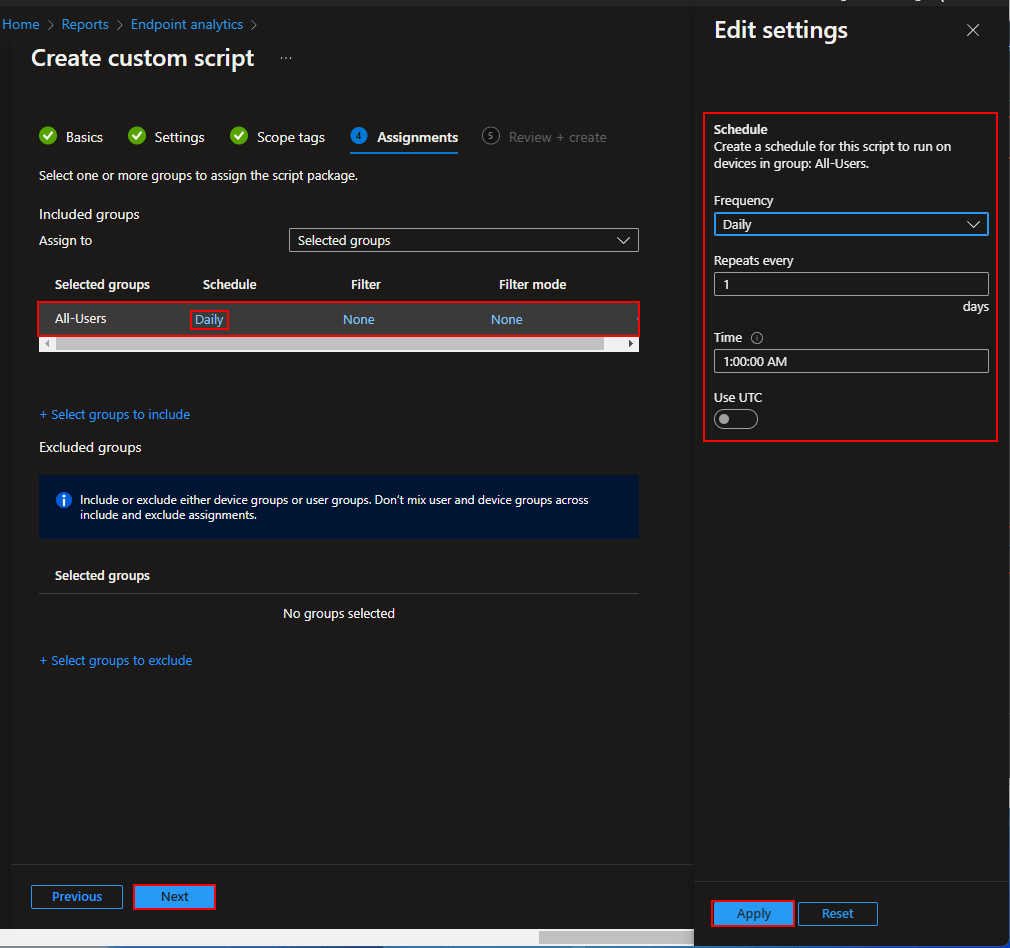Open the Assign to dropdown
This screenshot has height=948, width=1010.
point(463,240)
